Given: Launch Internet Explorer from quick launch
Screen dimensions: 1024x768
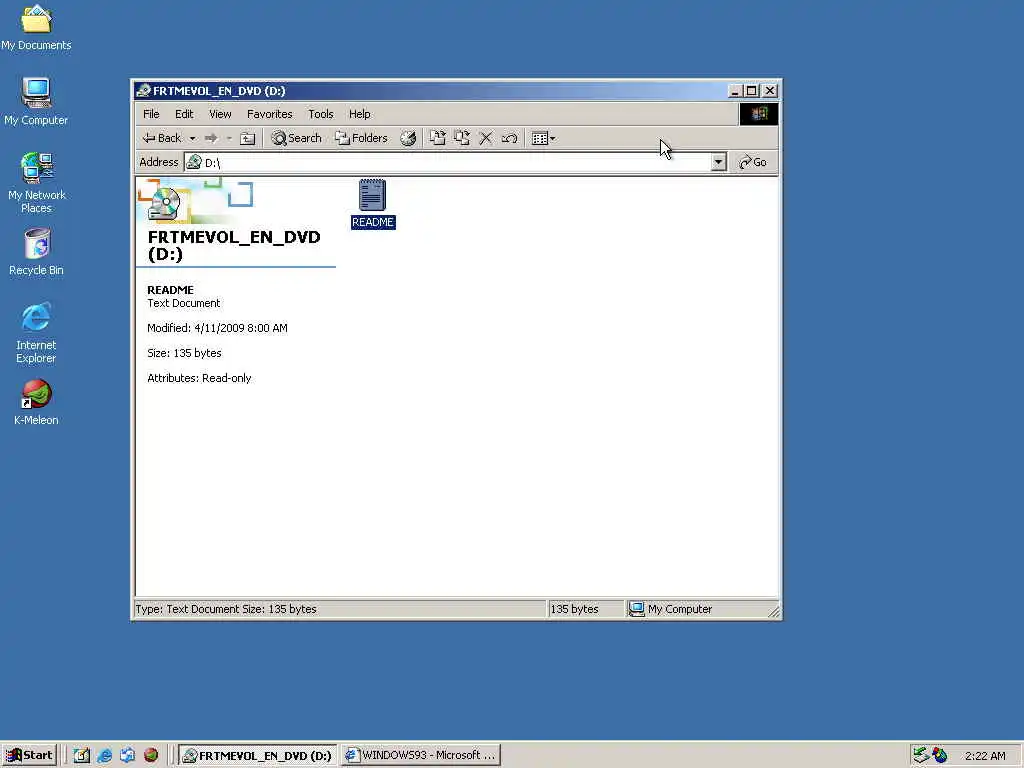Looking at the screenshot, I should click(104, 756).
